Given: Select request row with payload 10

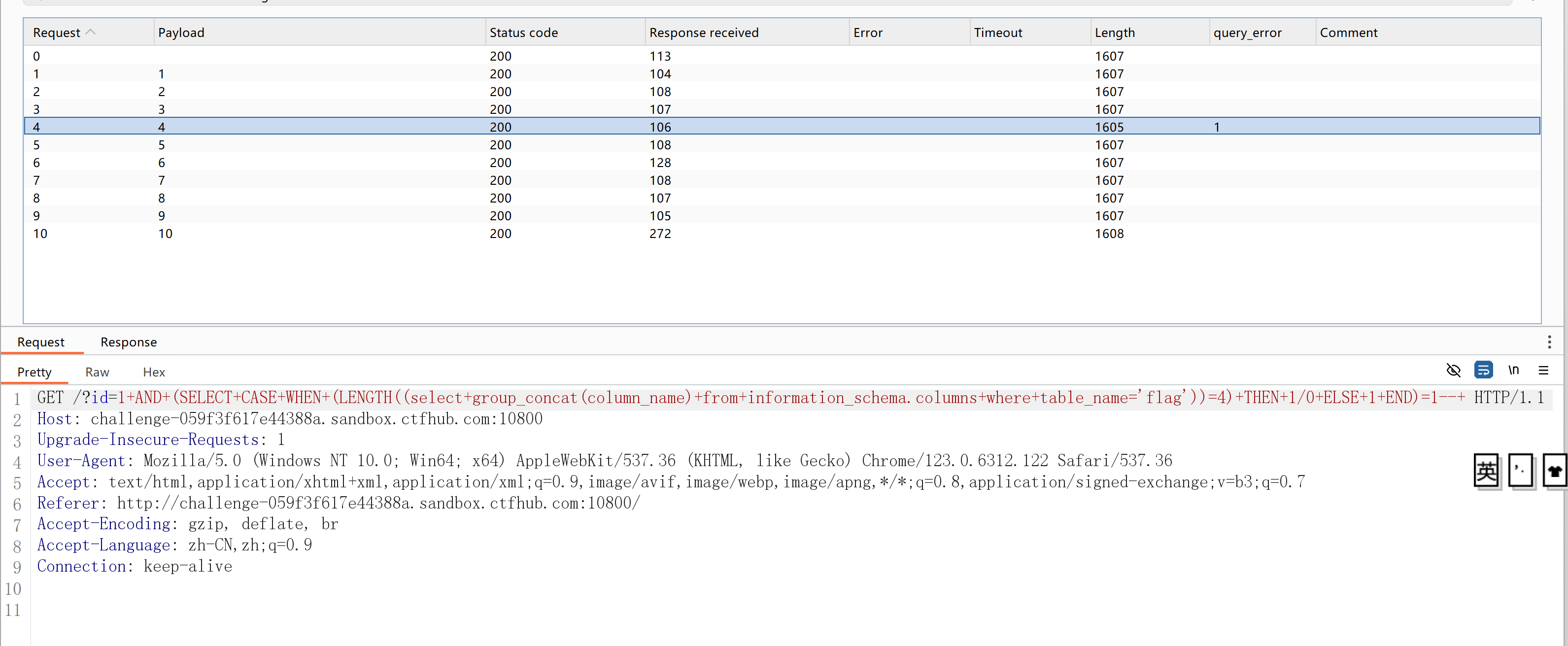Looking at the screenshot, I should click(782, 233).
